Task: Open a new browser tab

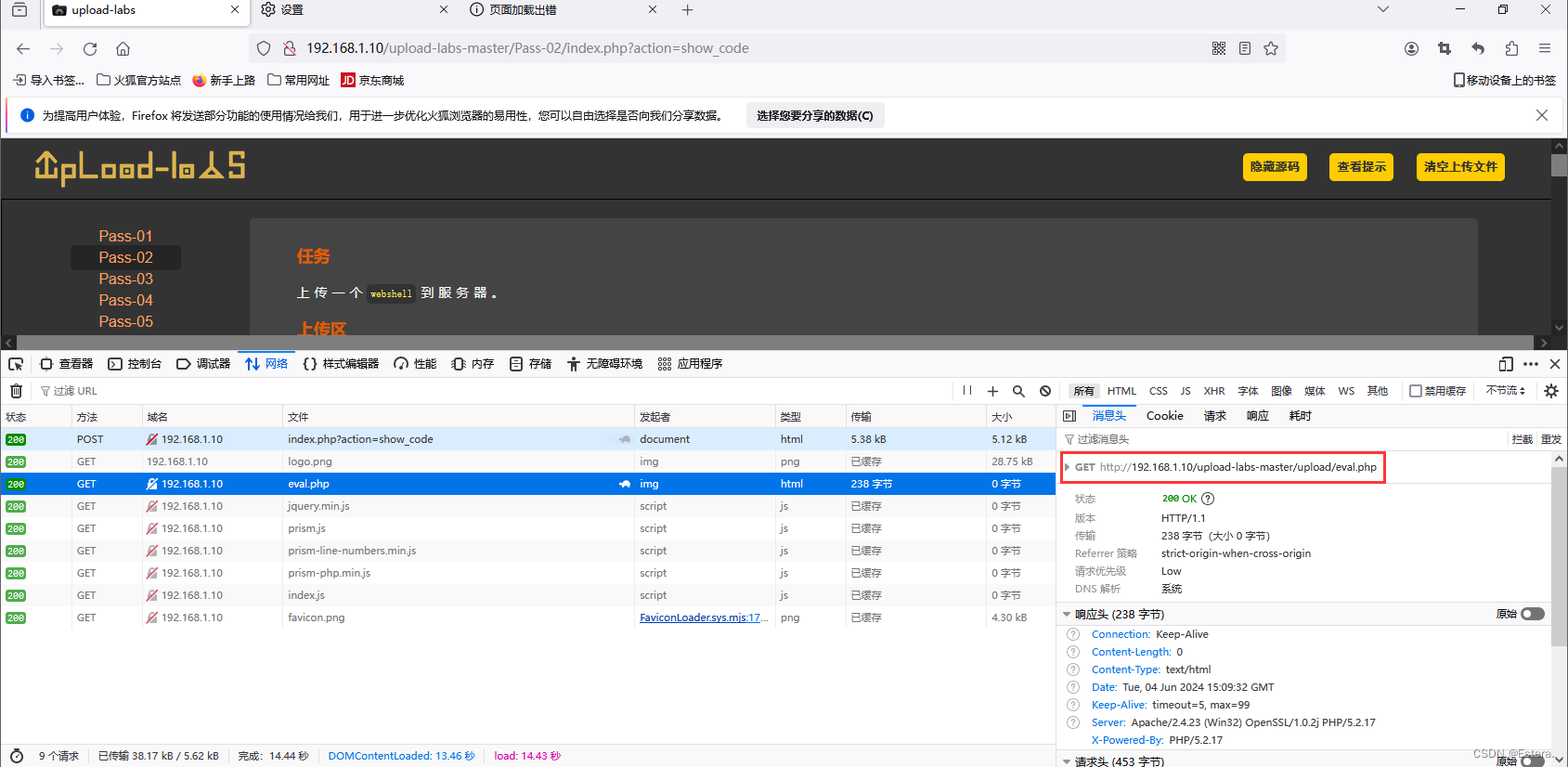Action: [x=687, y=10]
